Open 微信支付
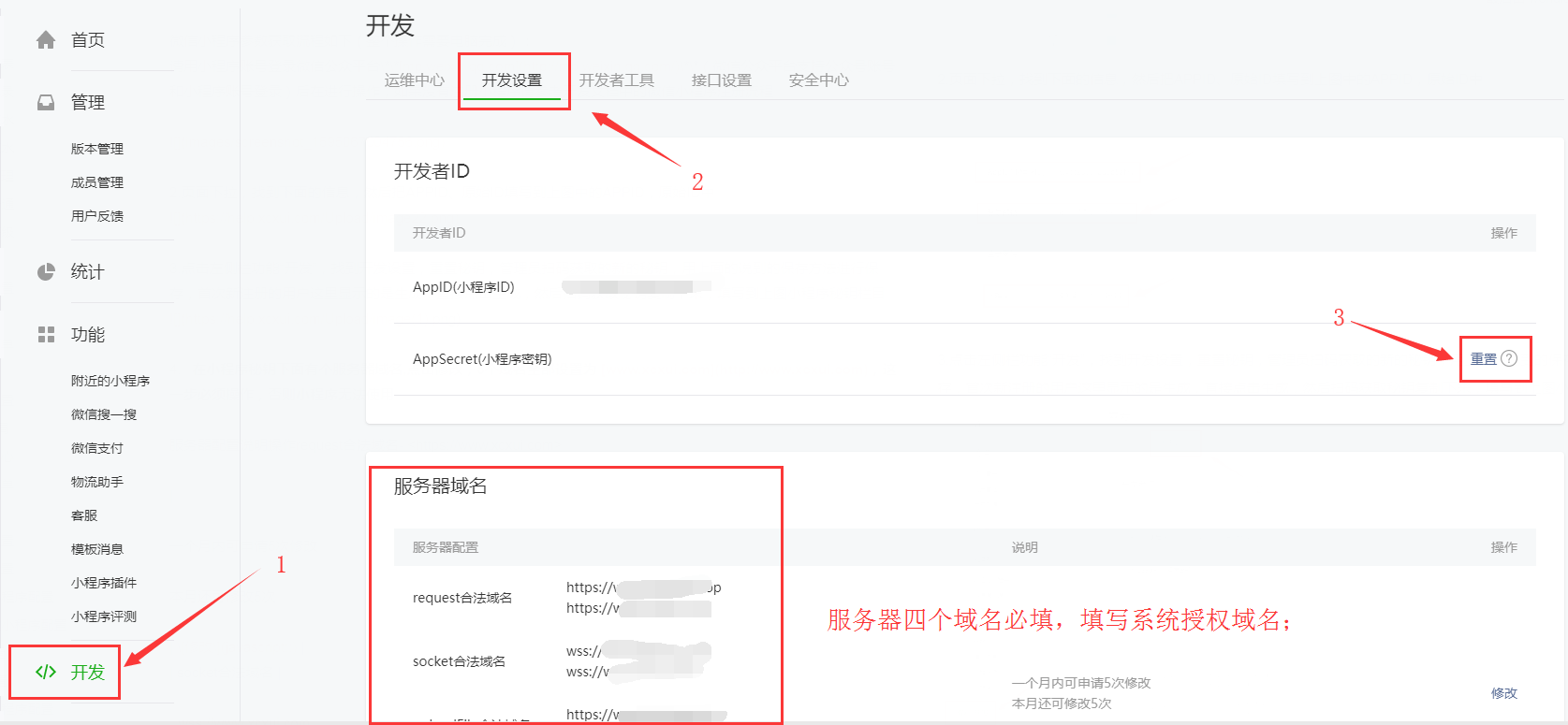 click(97, 448)
